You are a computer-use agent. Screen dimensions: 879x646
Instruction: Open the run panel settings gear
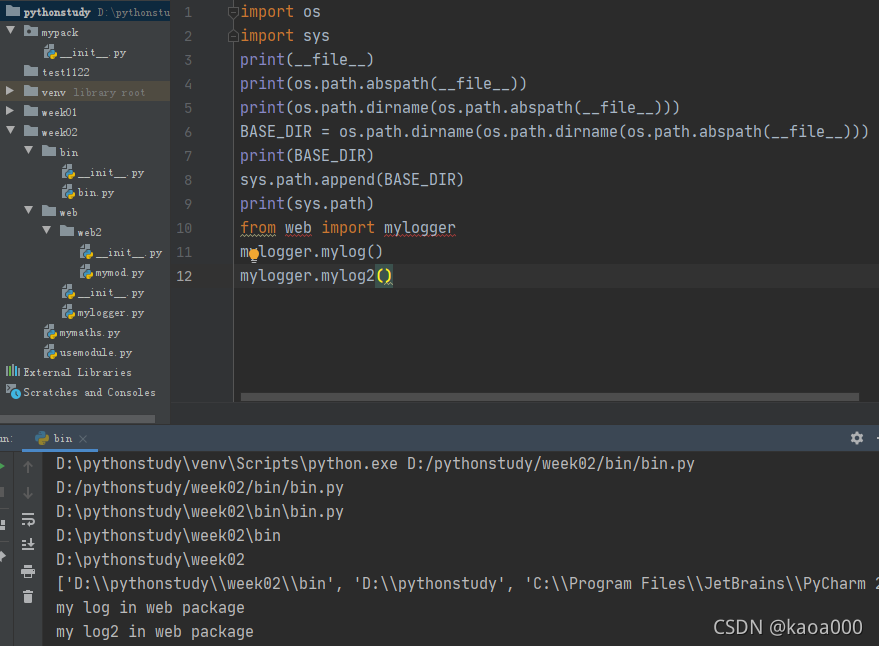856,438
